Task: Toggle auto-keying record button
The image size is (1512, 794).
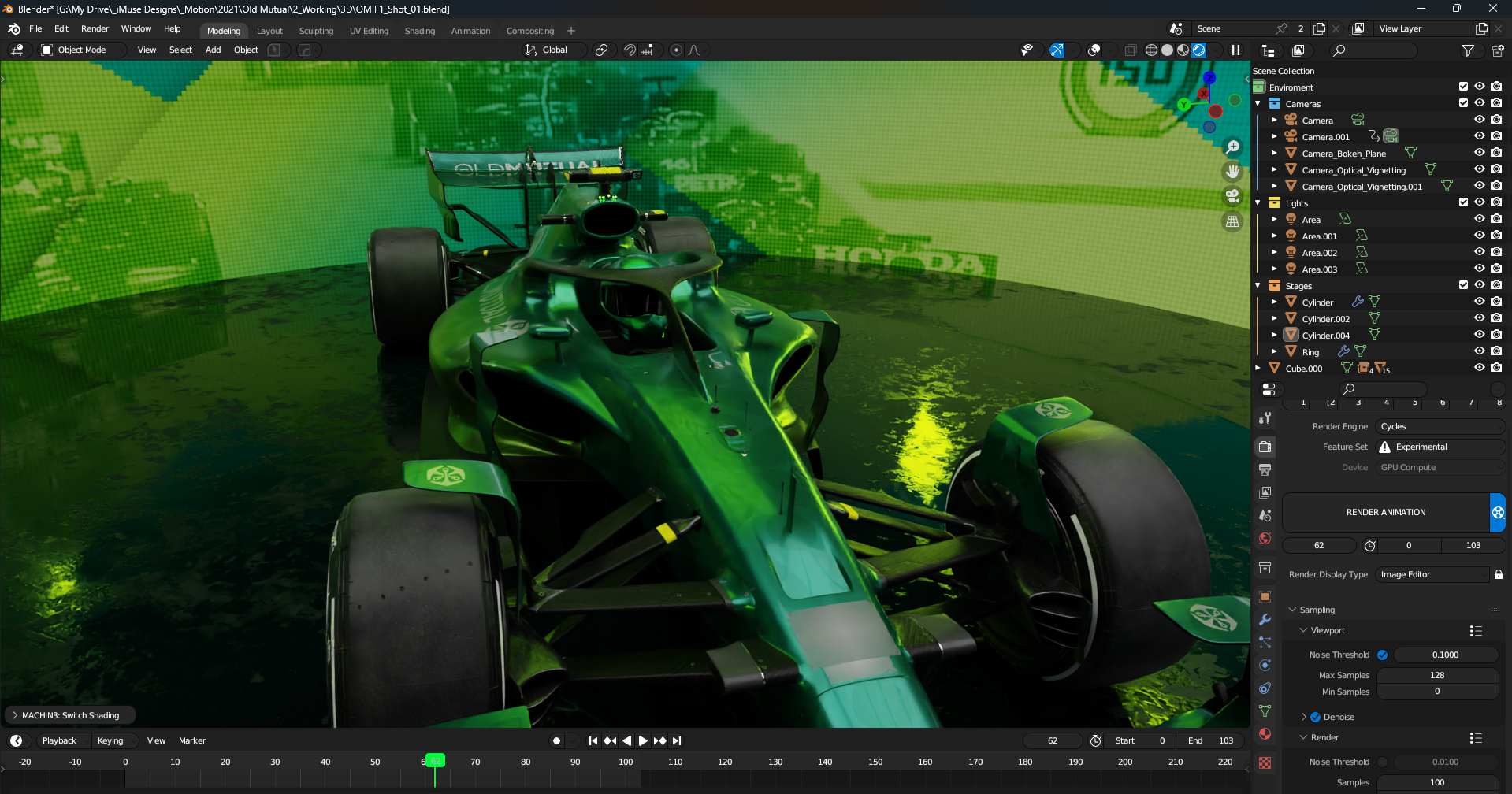Action: click(556, 740)
